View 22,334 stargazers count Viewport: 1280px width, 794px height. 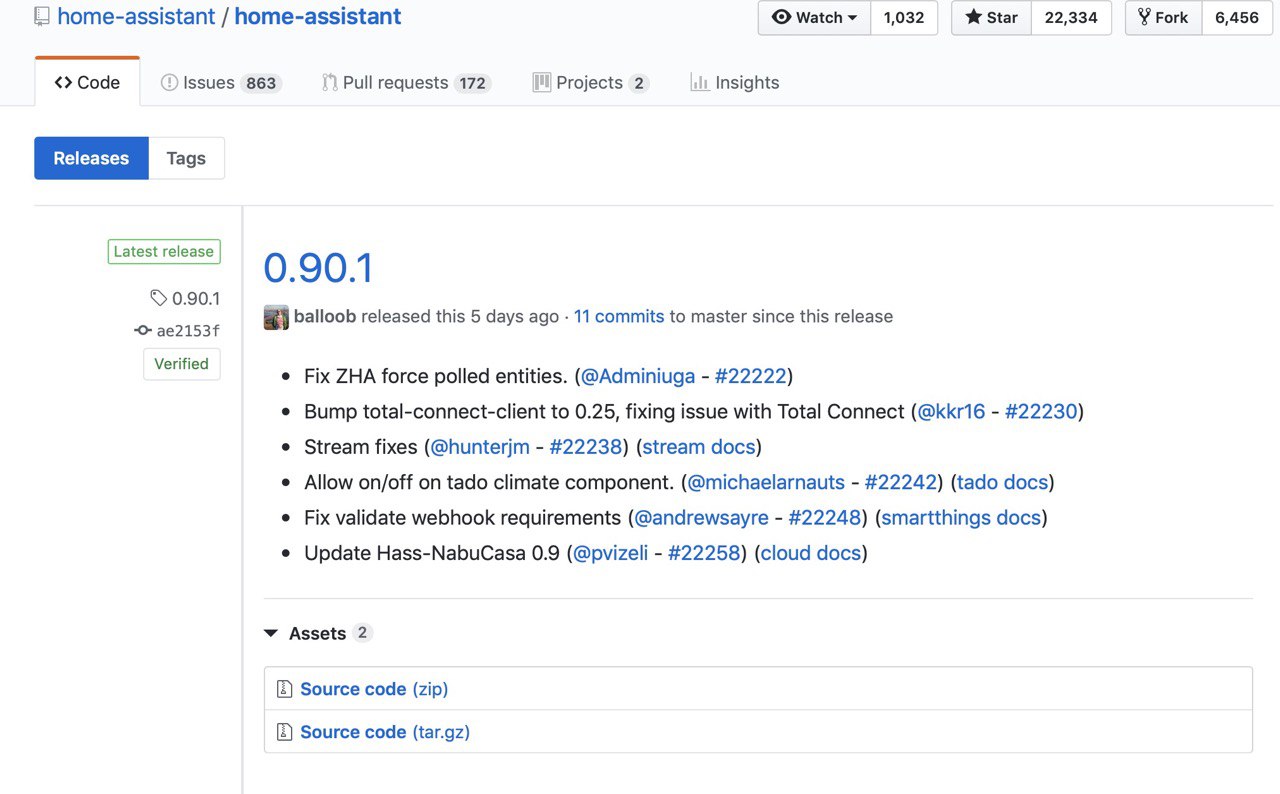click(x=1071, y=18)
